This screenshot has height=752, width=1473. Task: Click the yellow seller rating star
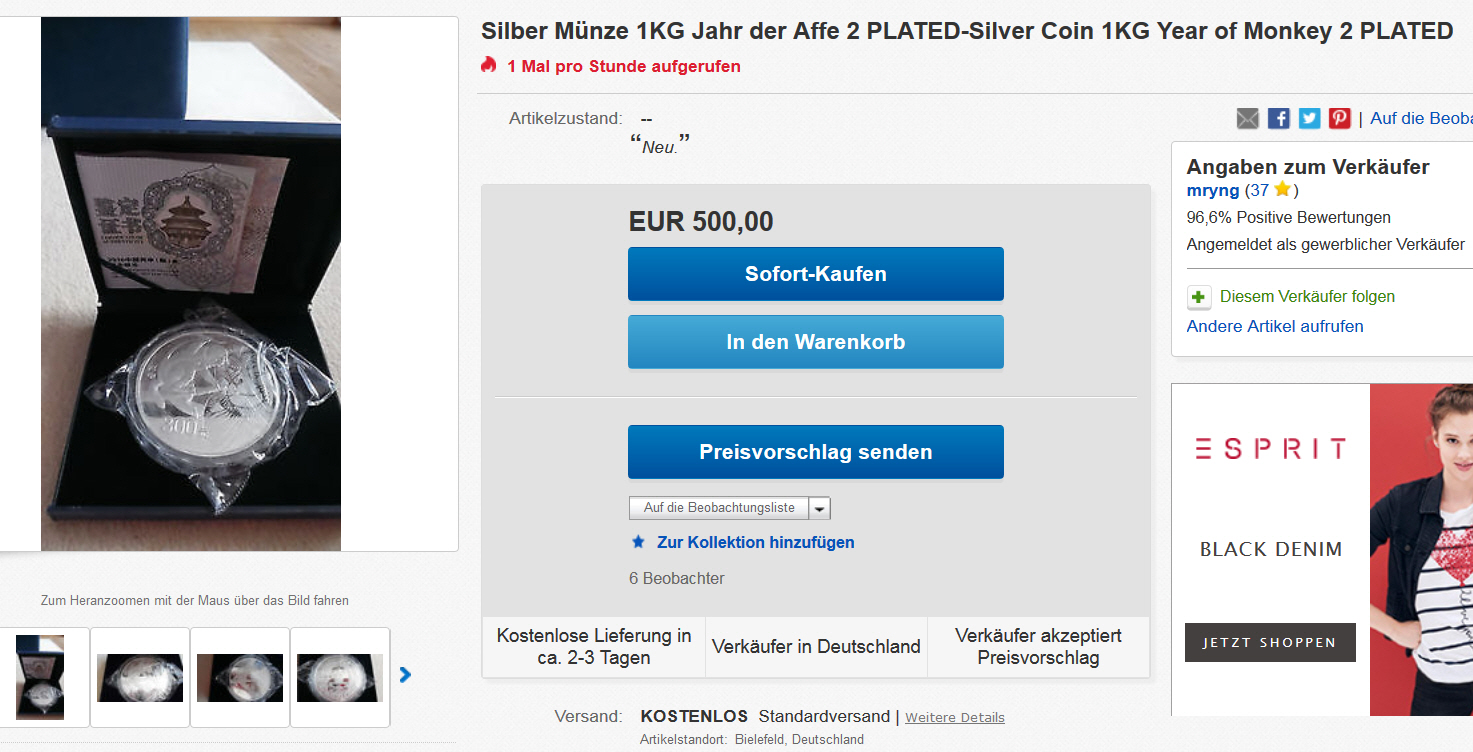(x=1282, y=190)
